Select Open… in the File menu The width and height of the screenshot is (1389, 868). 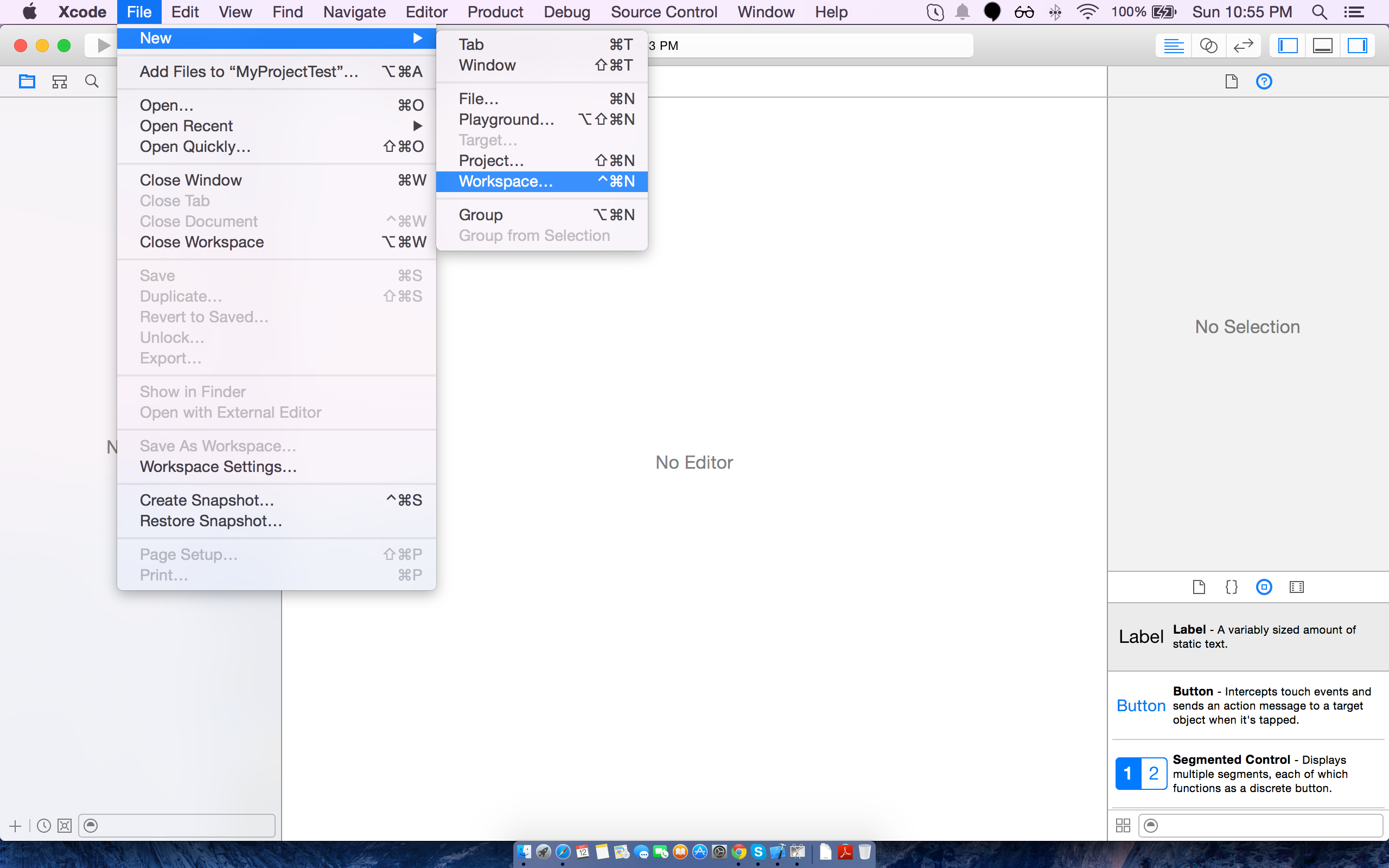[x=277, y=105]
